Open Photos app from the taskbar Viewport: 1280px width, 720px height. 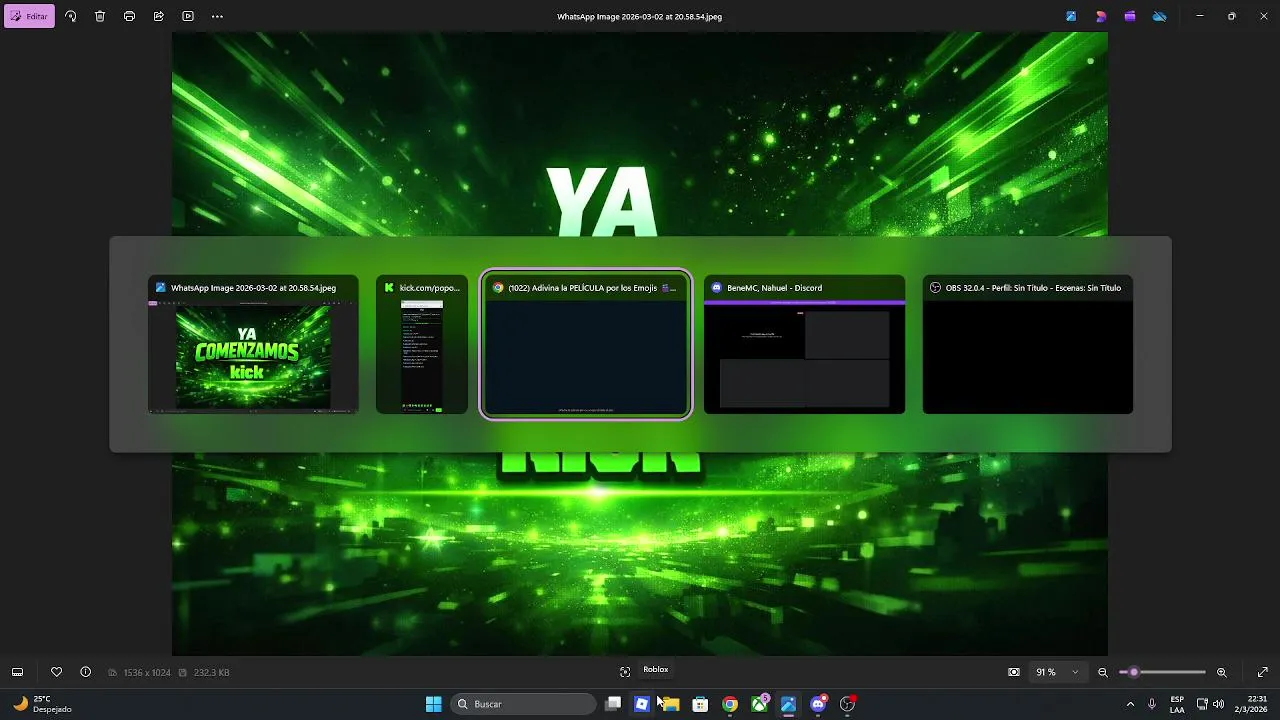789,704
